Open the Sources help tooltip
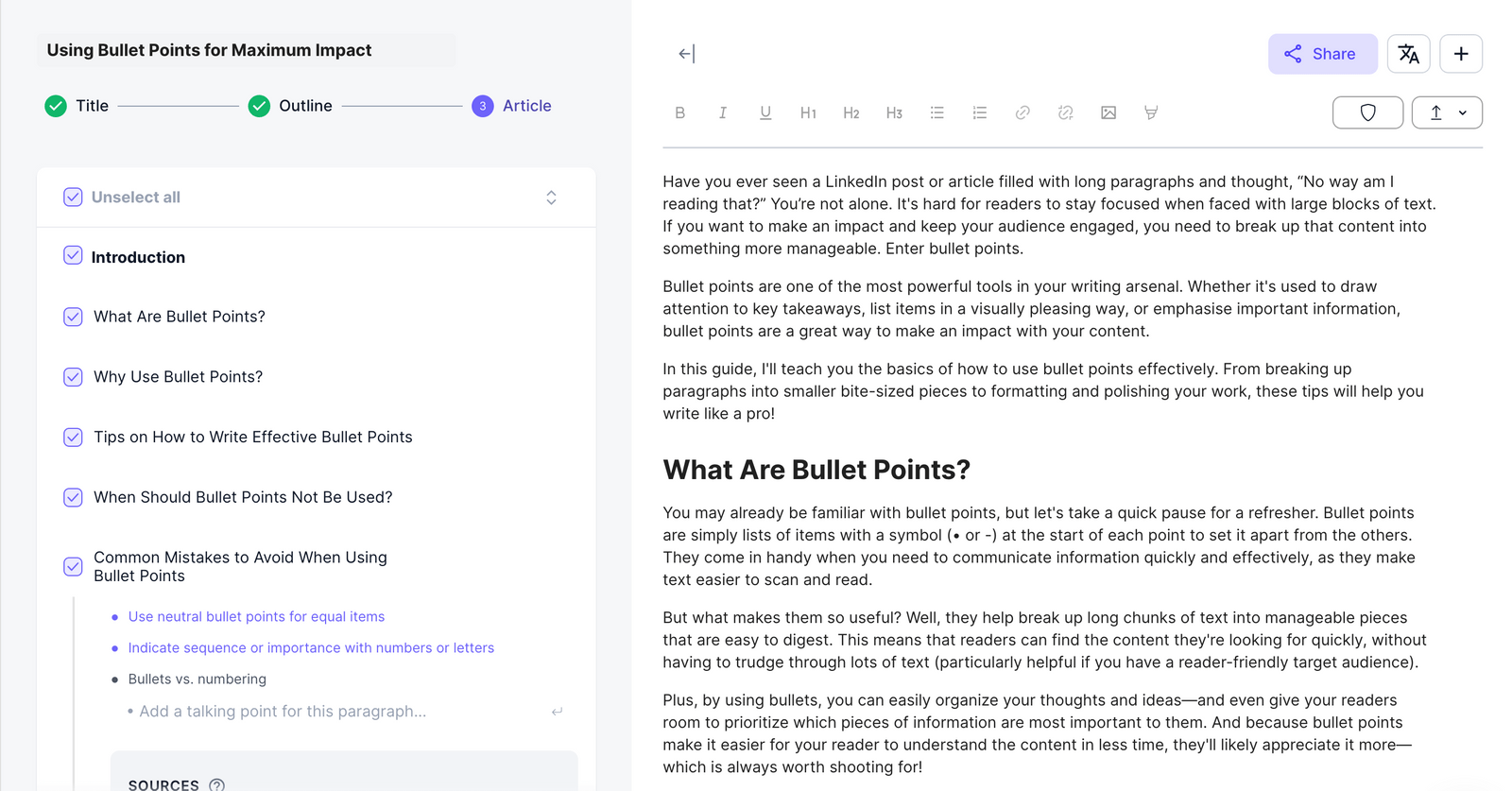Image resolution: width=1512 pixels, height=791 pixels. pos(216,784)
